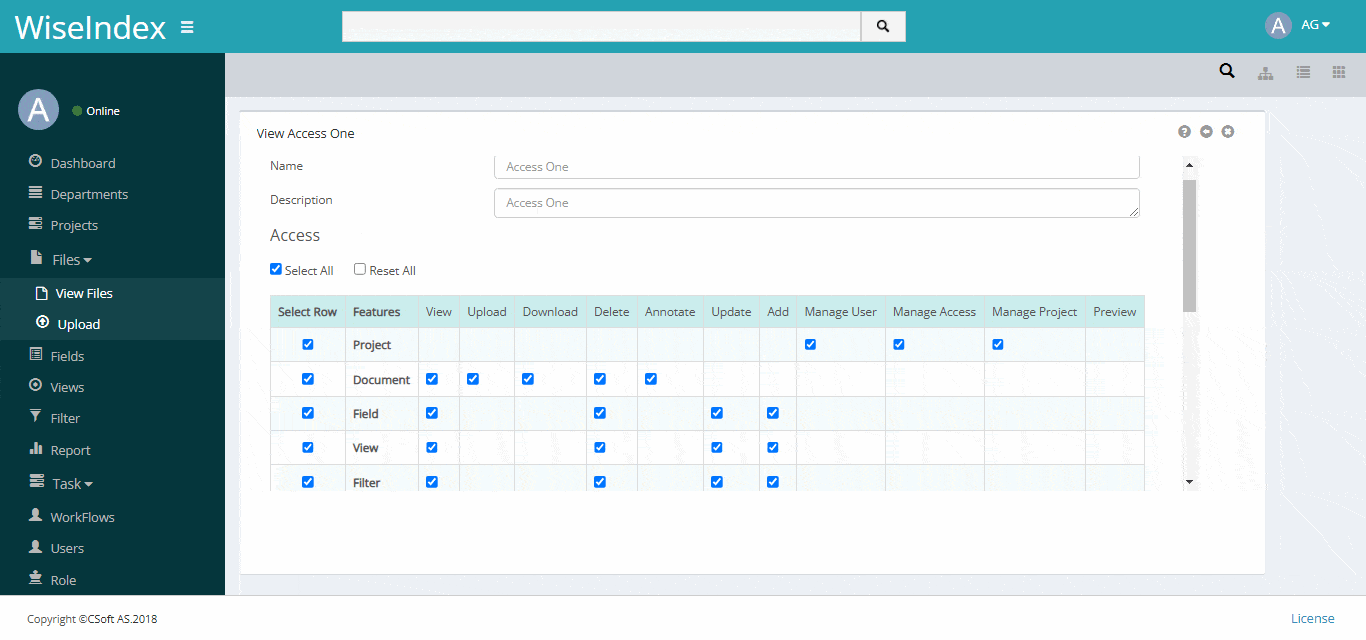Switch to the list view icon
This screenshot has width=1366, height=640.
coord(1302,71)
